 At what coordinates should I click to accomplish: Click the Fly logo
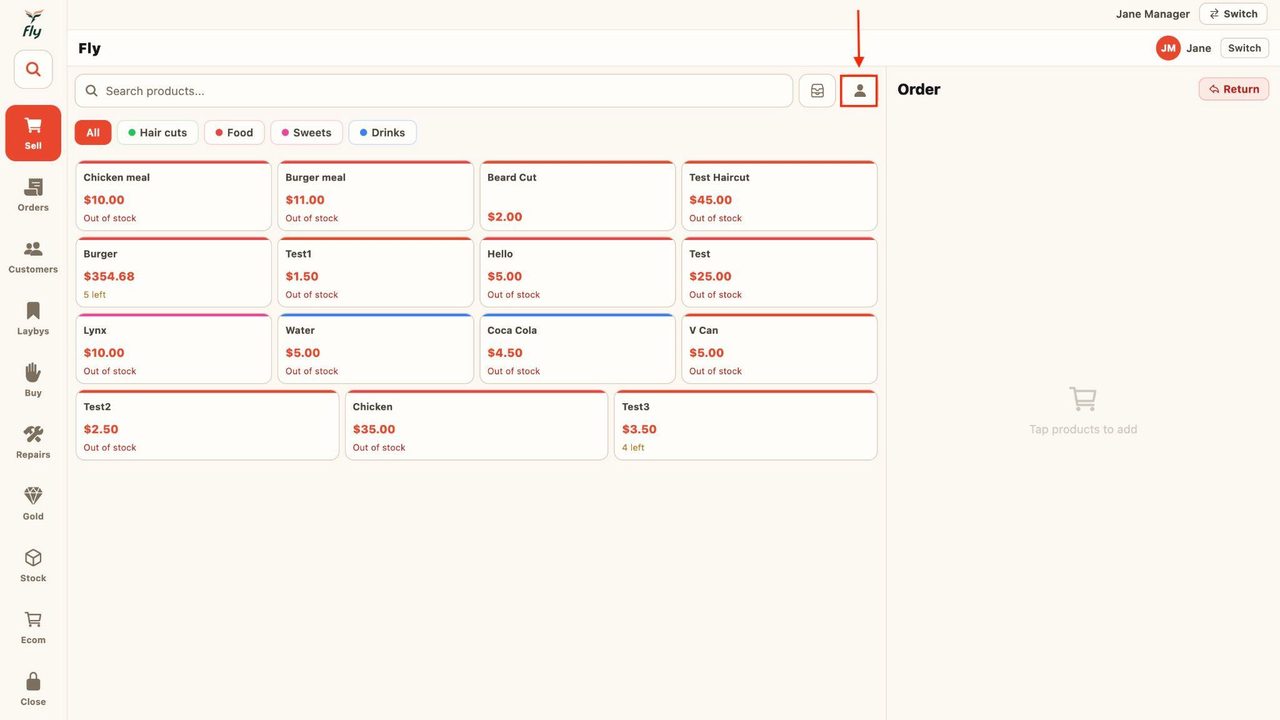(x=33, y=23)
